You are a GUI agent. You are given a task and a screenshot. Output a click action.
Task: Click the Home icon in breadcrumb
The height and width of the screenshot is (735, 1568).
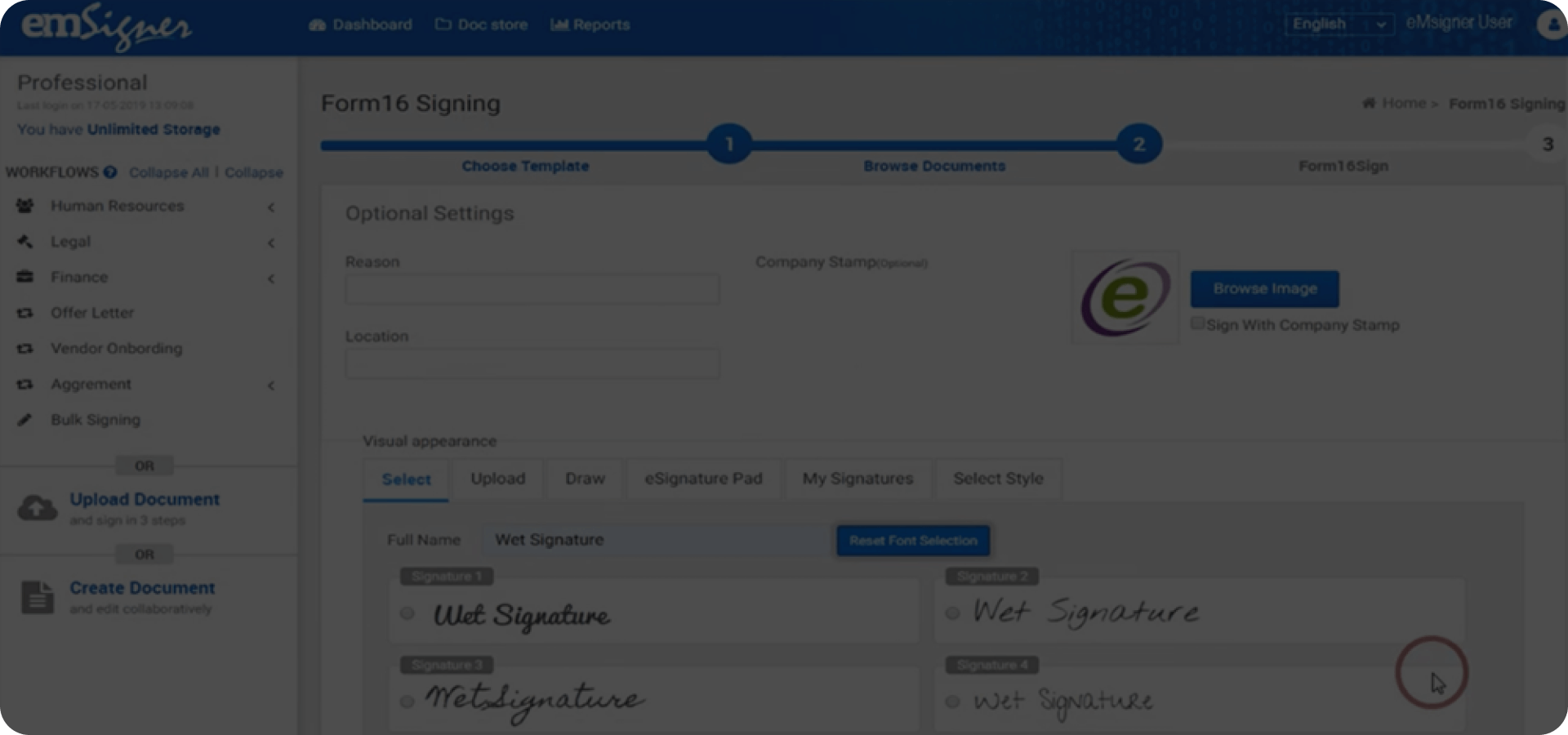(x=1369, y=103)
